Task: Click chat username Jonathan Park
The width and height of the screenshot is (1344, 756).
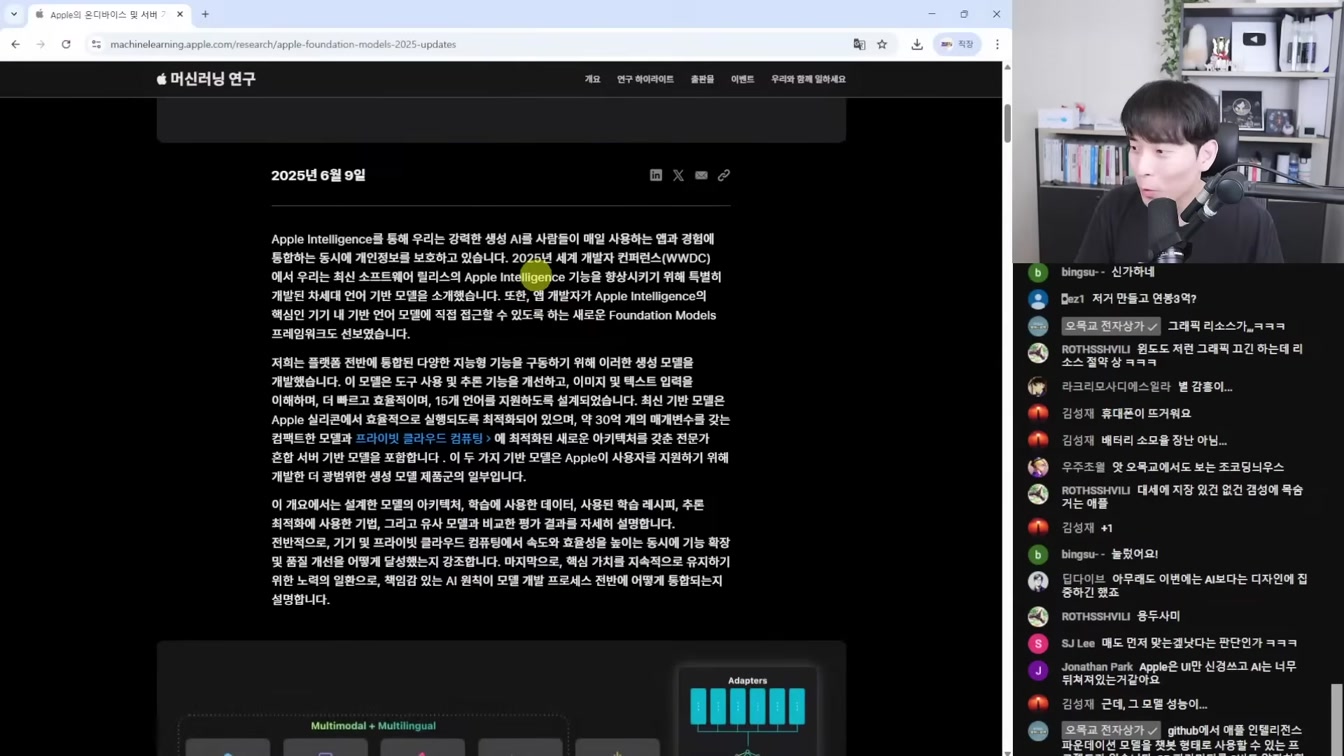Action: point(1097,667)
